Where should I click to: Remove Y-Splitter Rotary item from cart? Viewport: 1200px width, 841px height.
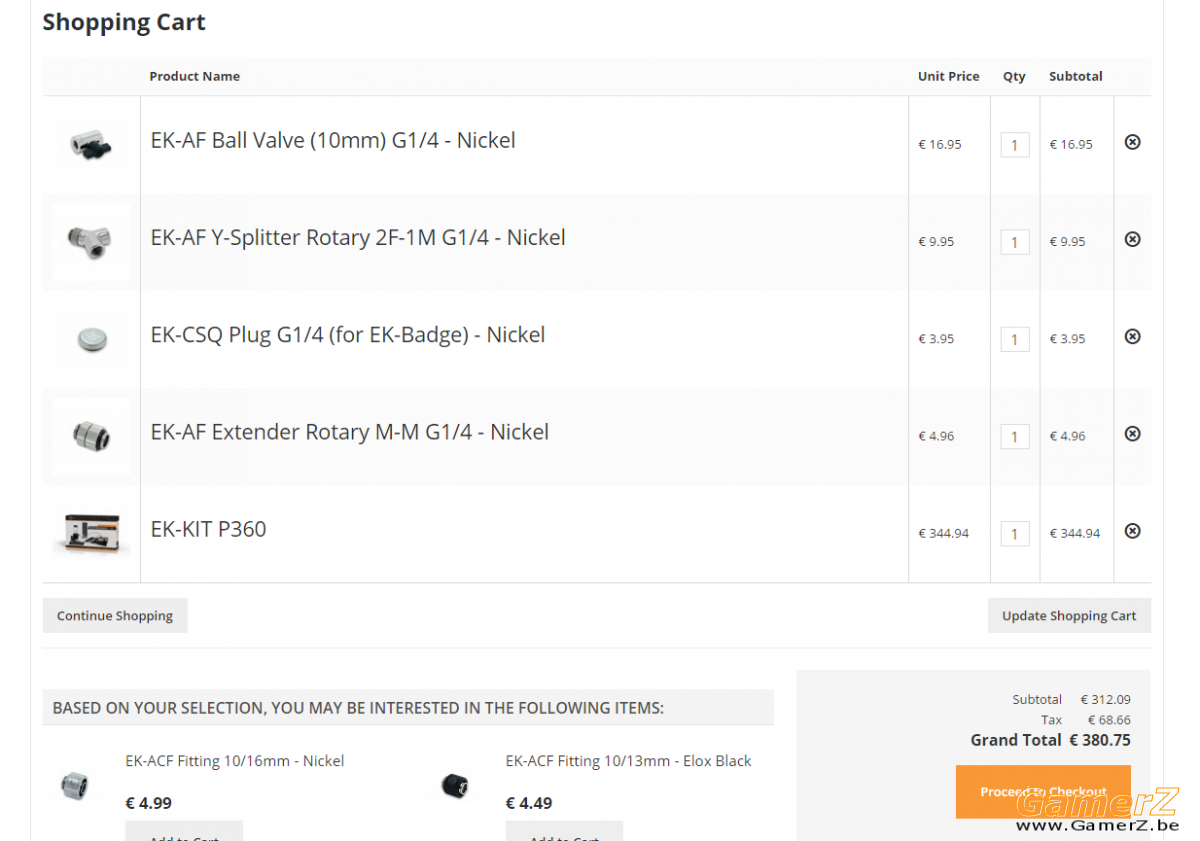point(1132,239)
